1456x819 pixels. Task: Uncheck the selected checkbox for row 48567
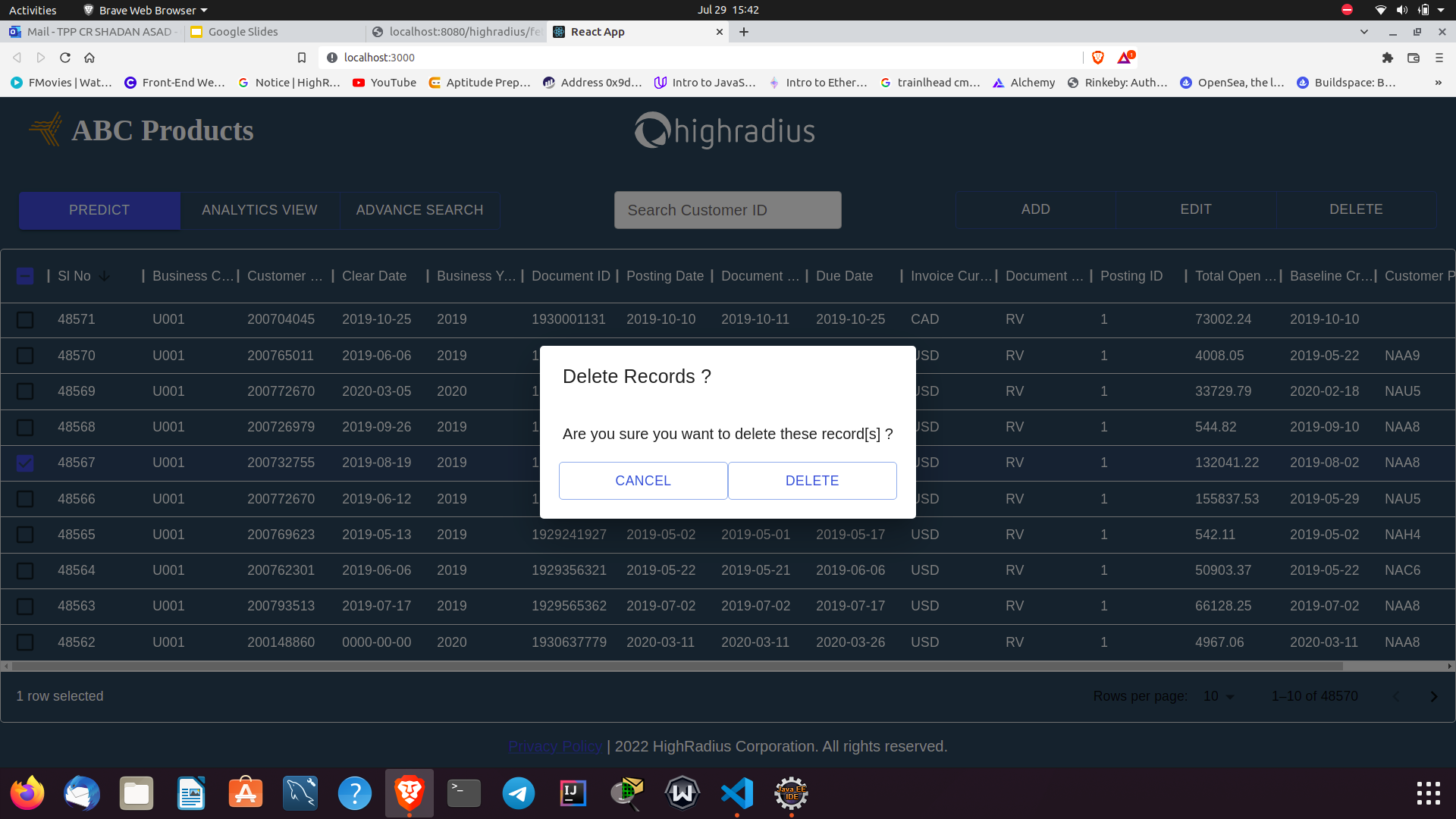[25, 463]
